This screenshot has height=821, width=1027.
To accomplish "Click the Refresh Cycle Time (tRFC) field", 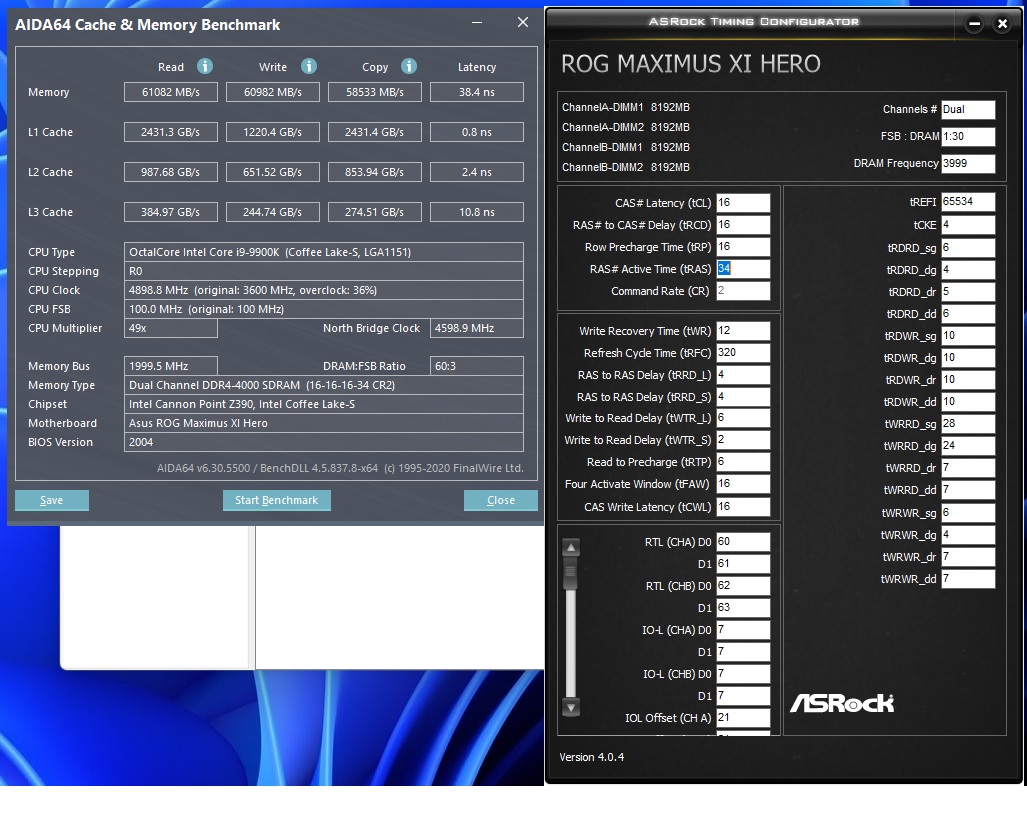I will pos(743,353).
